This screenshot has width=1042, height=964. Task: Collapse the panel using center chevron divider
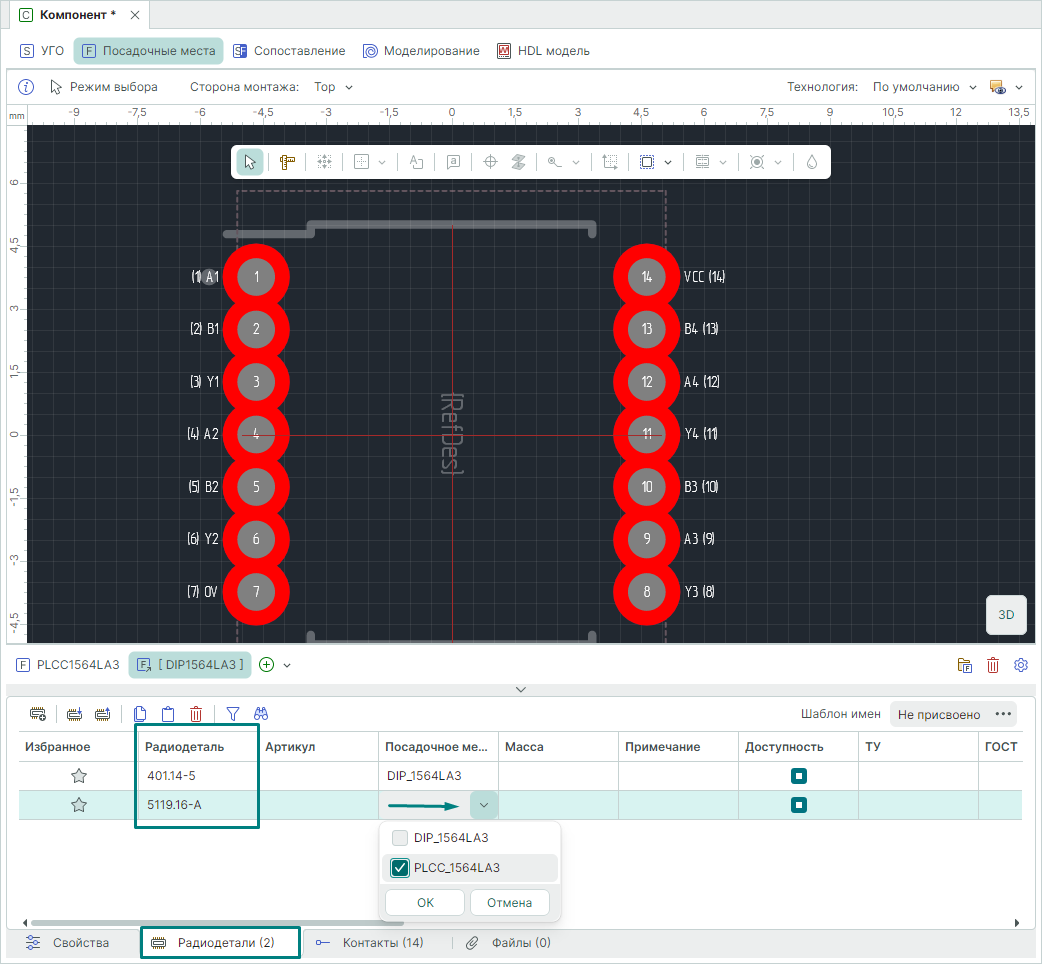click(x=520, y=689)
